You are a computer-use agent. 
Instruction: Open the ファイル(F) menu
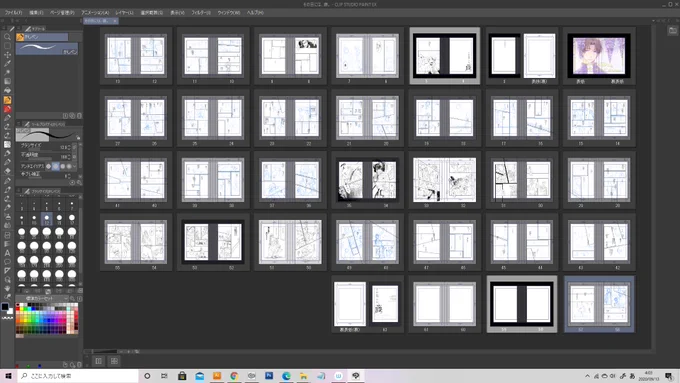[x=13, y=13]
